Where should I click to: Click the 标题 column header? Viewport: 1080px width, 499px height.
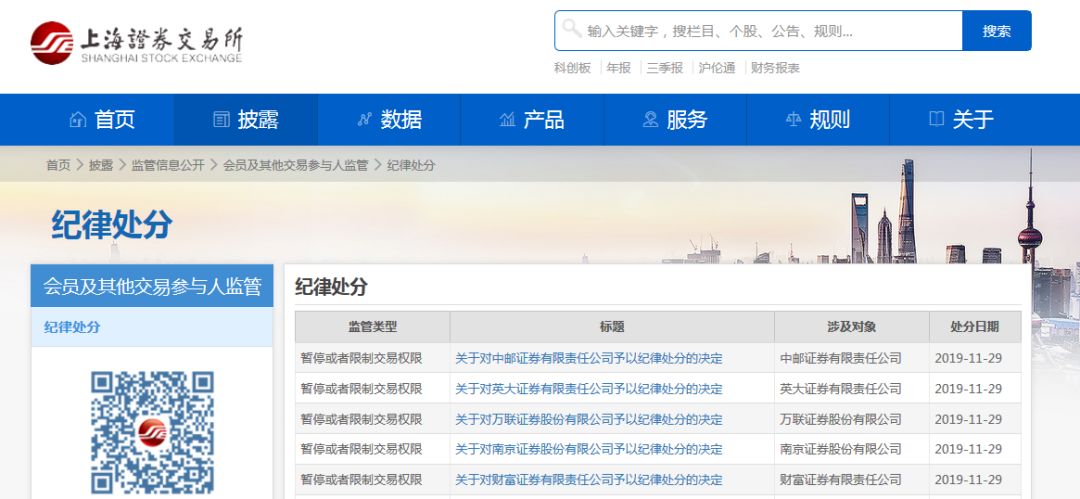click(x=612, y=327)
